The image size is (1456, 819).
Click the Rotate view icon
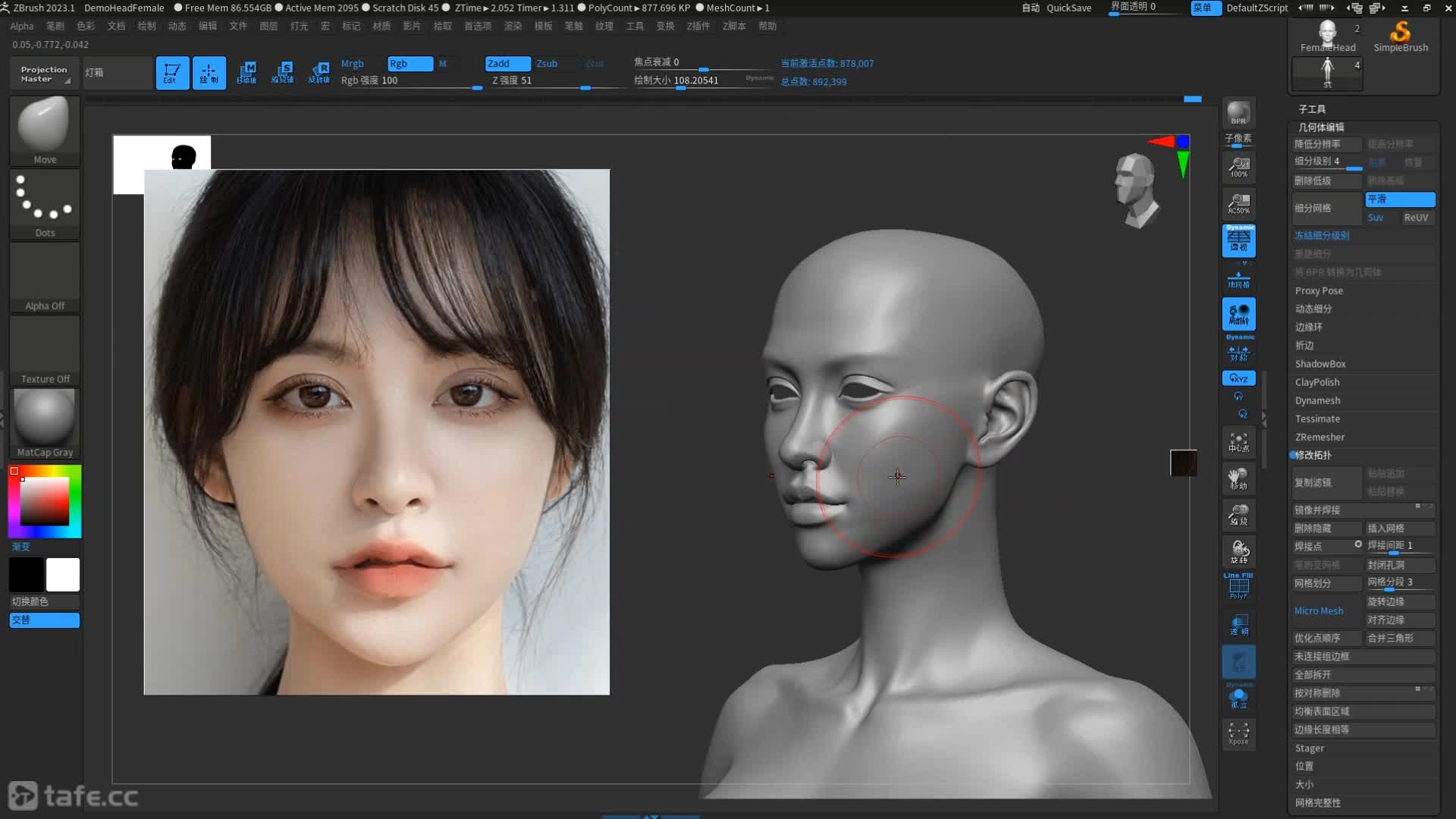point(1238,551)
